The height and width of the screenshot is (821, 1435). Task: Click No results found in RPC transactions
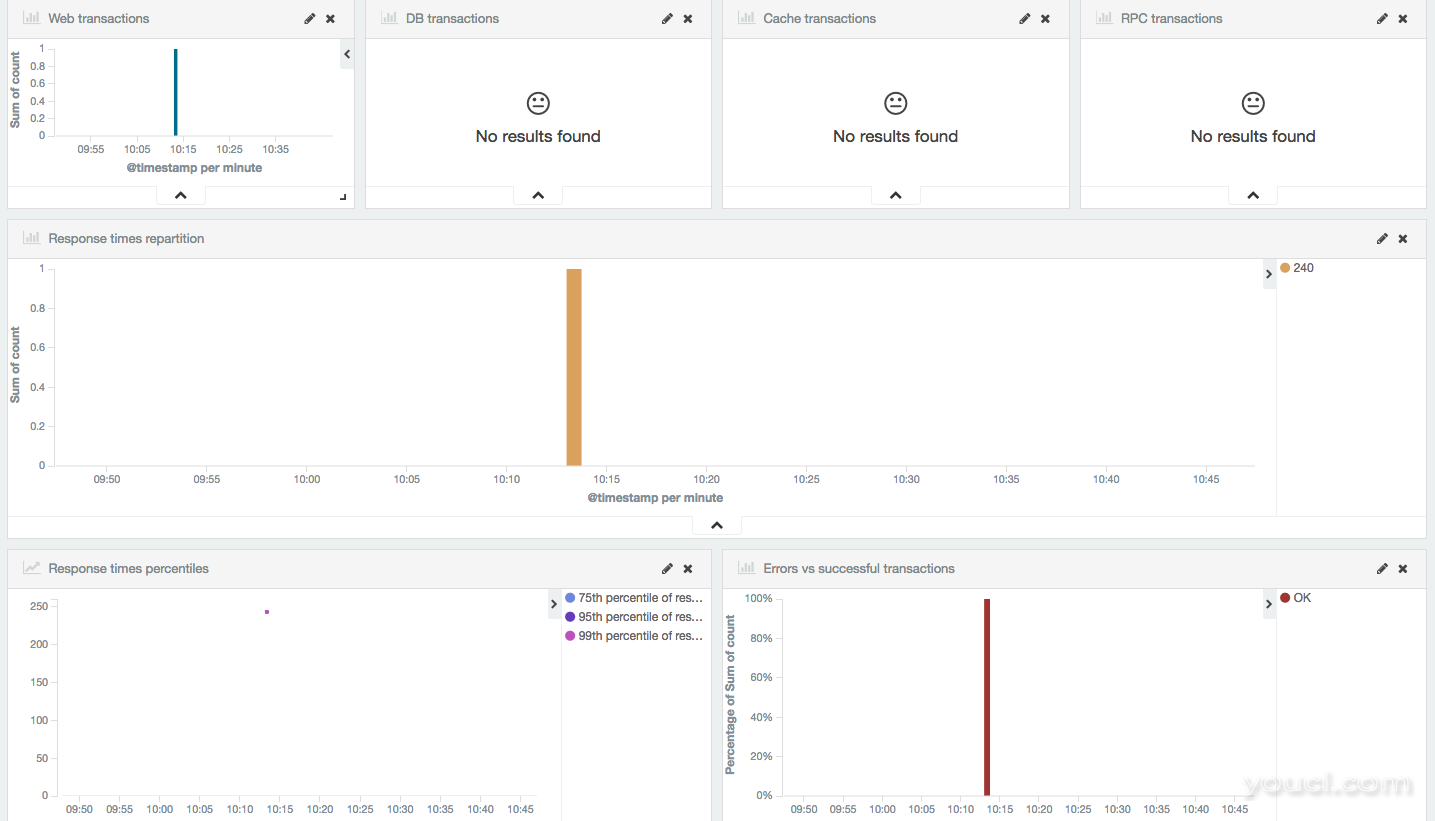pos(1253,137)
